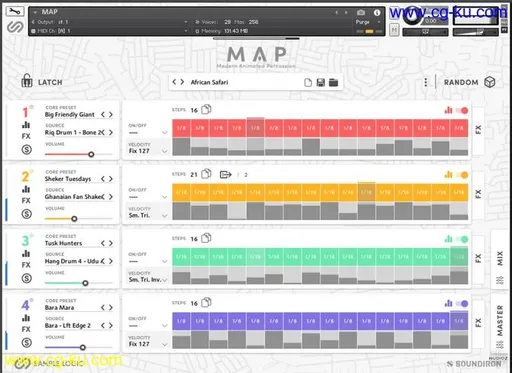The height and width of the screenshot is (373, 512).
Task: Toggle track 2 orange power switch
Action: pyautogui.click(x=462, y=175)
